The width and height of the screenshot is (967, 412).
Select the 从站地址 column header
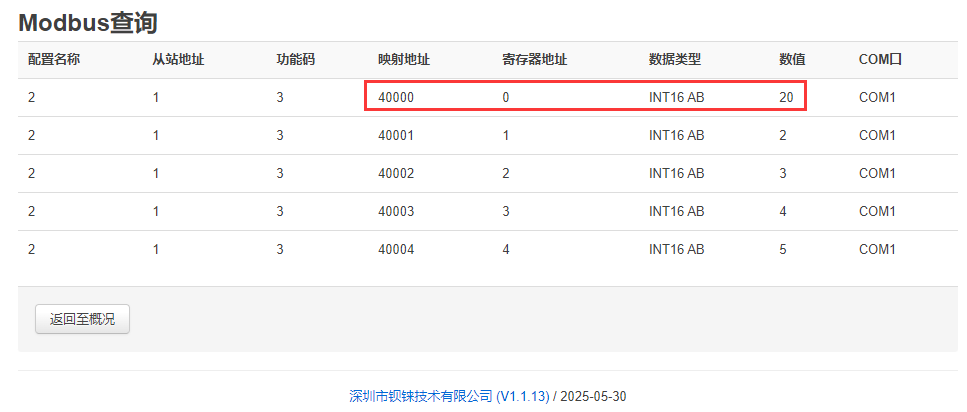pyautogui.click(x=178, y=60)
